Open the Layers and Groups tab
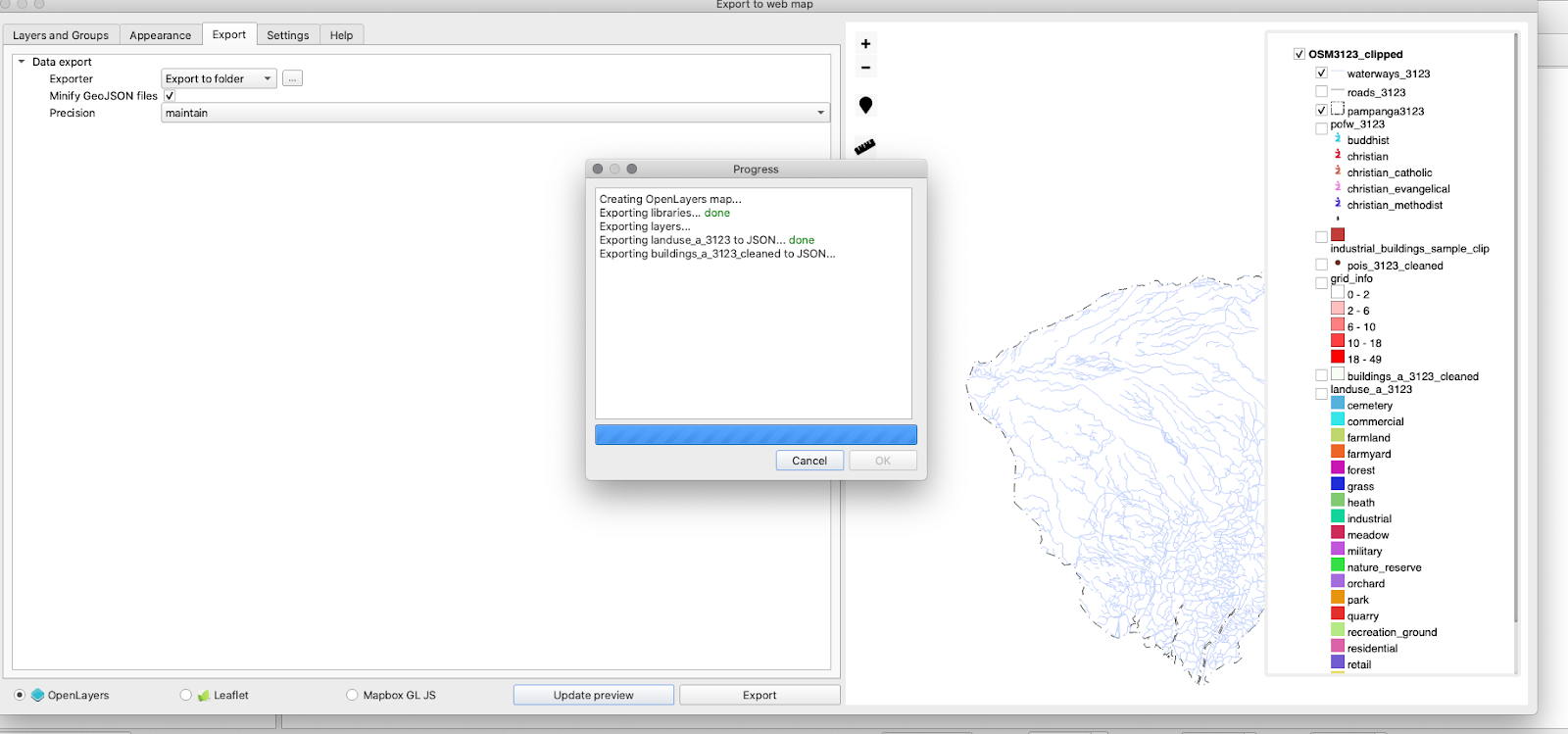Screen dimensions: 1568x734 (x=61, y=35)
